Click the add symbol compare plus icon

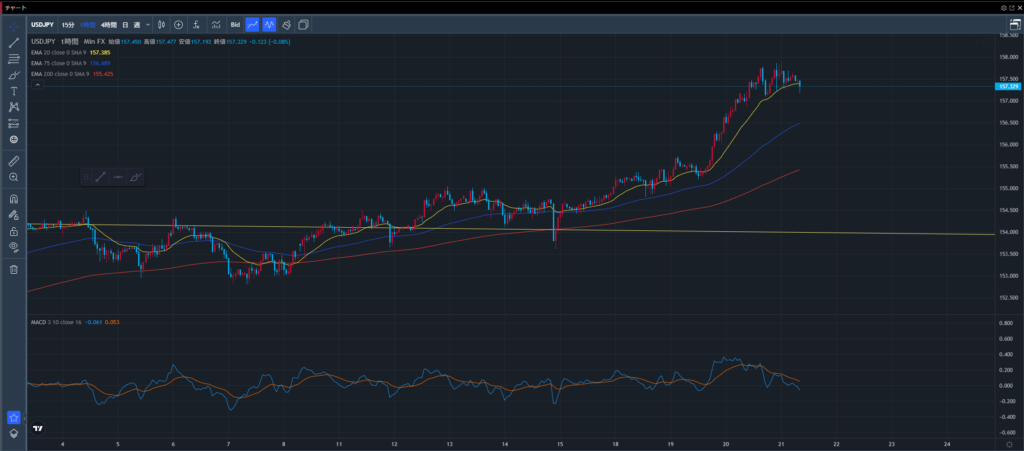pyautogui.click(x=178, y=23)
